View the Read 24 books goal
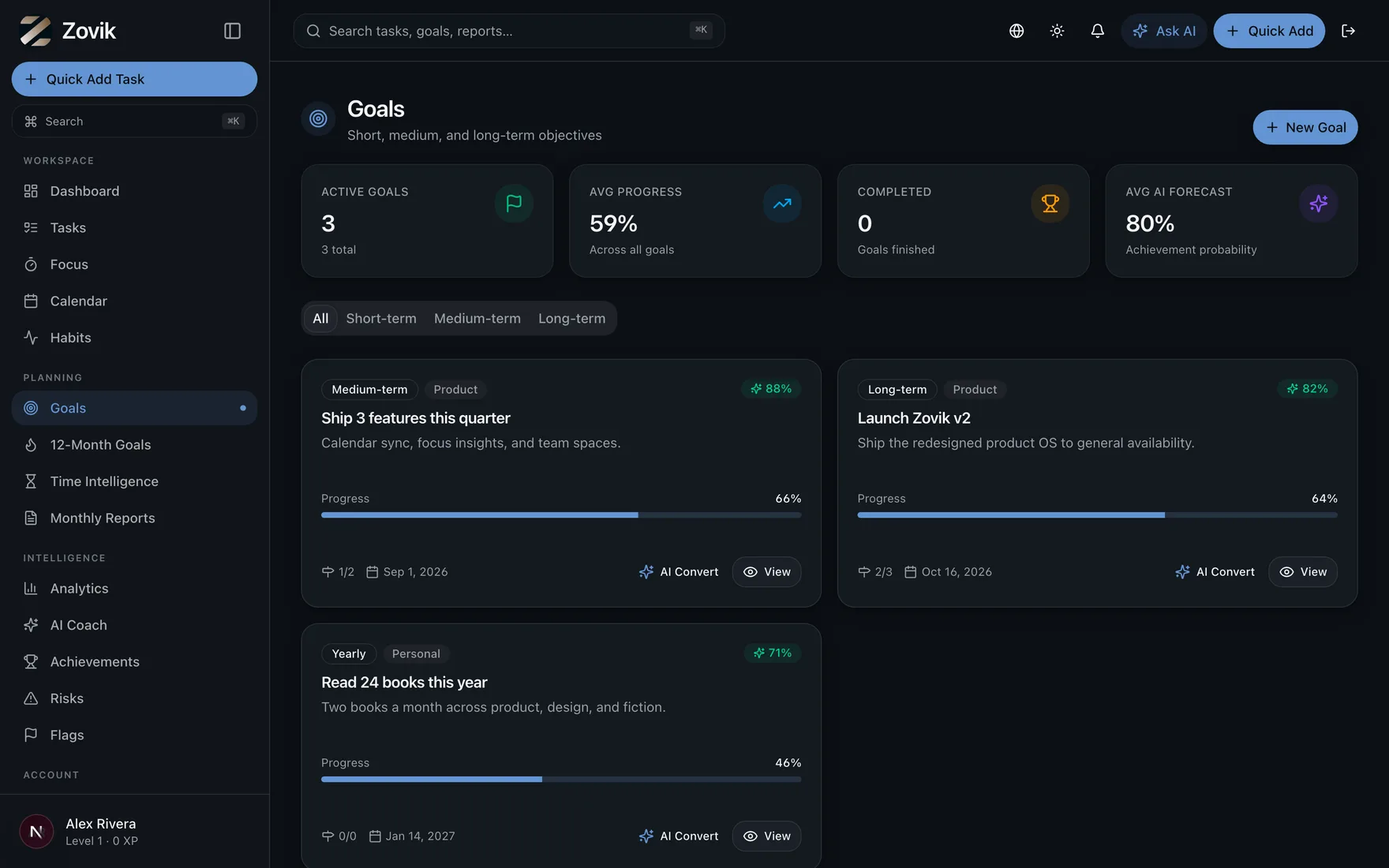 coord(766,836)
